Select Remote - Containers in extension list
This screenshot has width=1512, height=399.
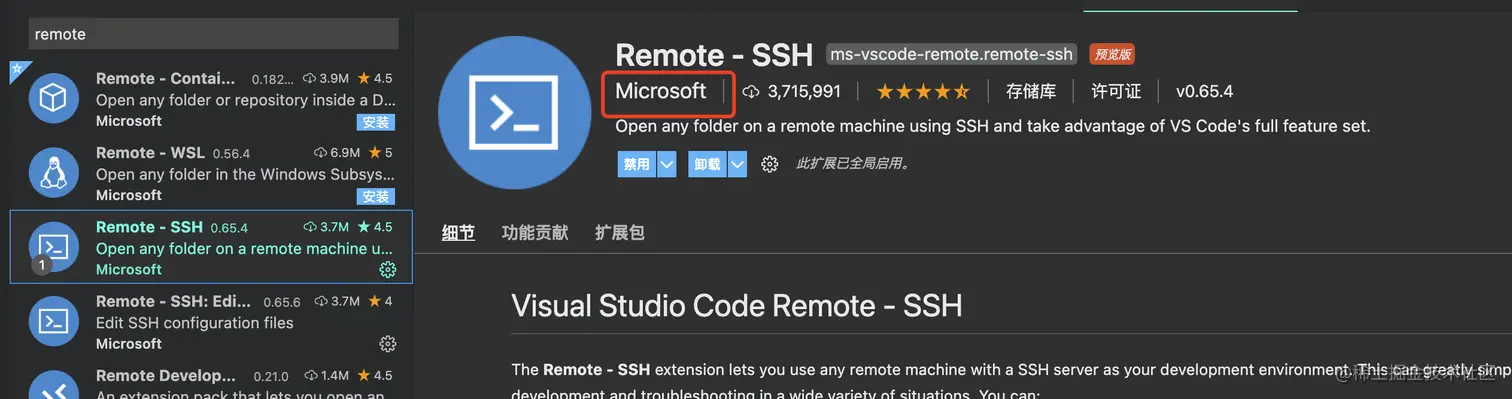pos(211,98)
